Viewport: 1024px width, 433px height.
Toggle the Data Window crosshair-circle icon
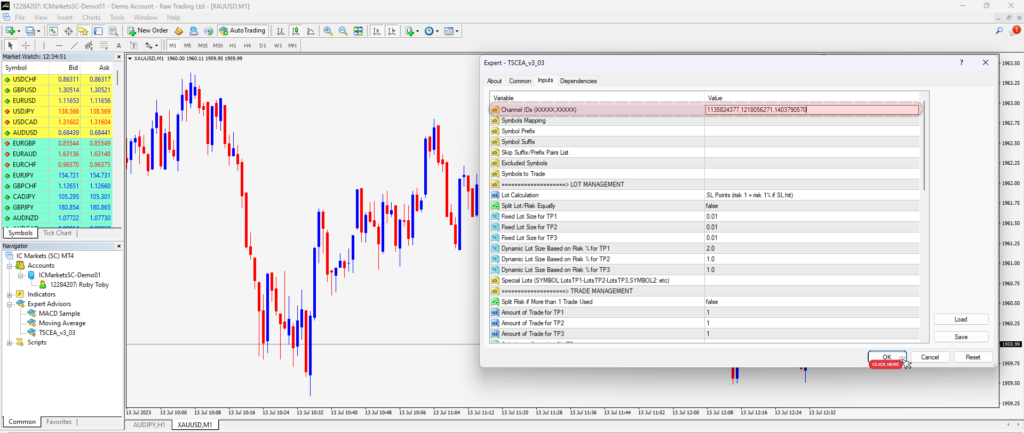(68, 31)
